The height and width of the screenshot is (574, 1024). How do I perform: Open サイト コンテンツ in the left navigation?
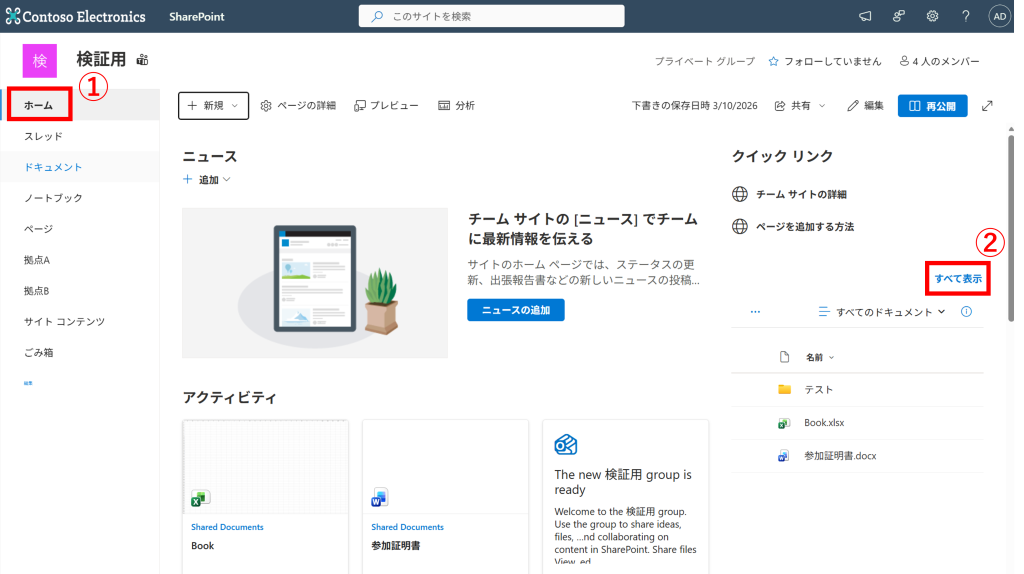64,321
